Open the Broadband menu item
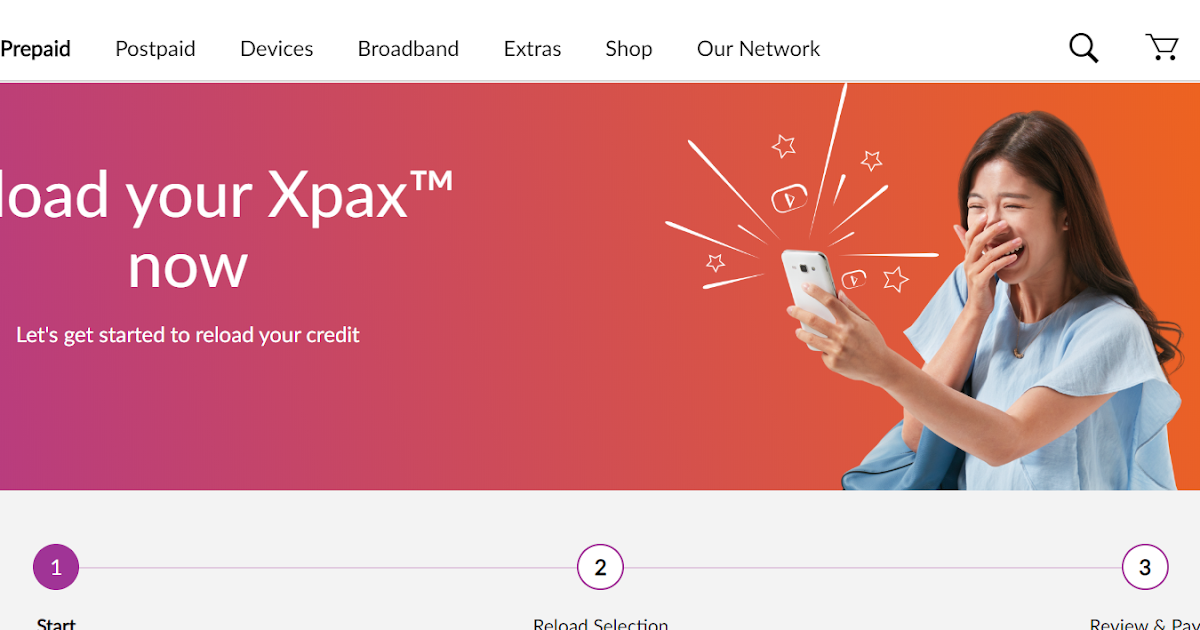1200x630 pixels. (408, 48)
